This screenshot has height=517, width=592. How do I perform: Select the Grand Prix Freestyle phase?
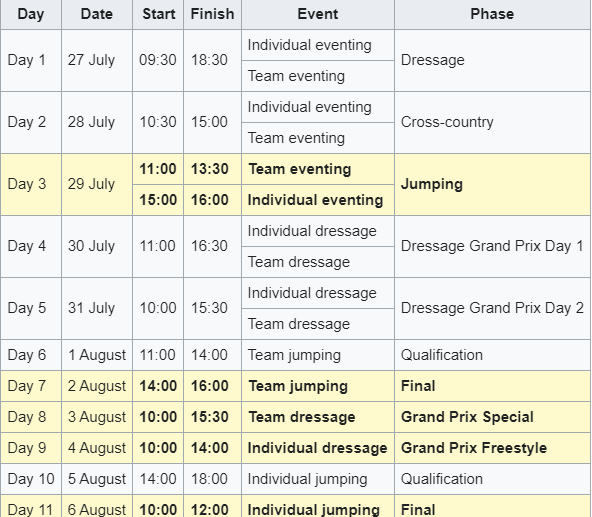(x=492, y=448)
